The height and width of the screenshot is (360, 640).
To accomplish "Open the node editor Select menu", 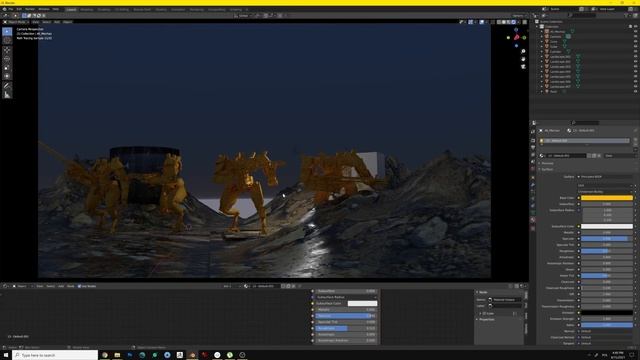I will click(x=50, y=286).
